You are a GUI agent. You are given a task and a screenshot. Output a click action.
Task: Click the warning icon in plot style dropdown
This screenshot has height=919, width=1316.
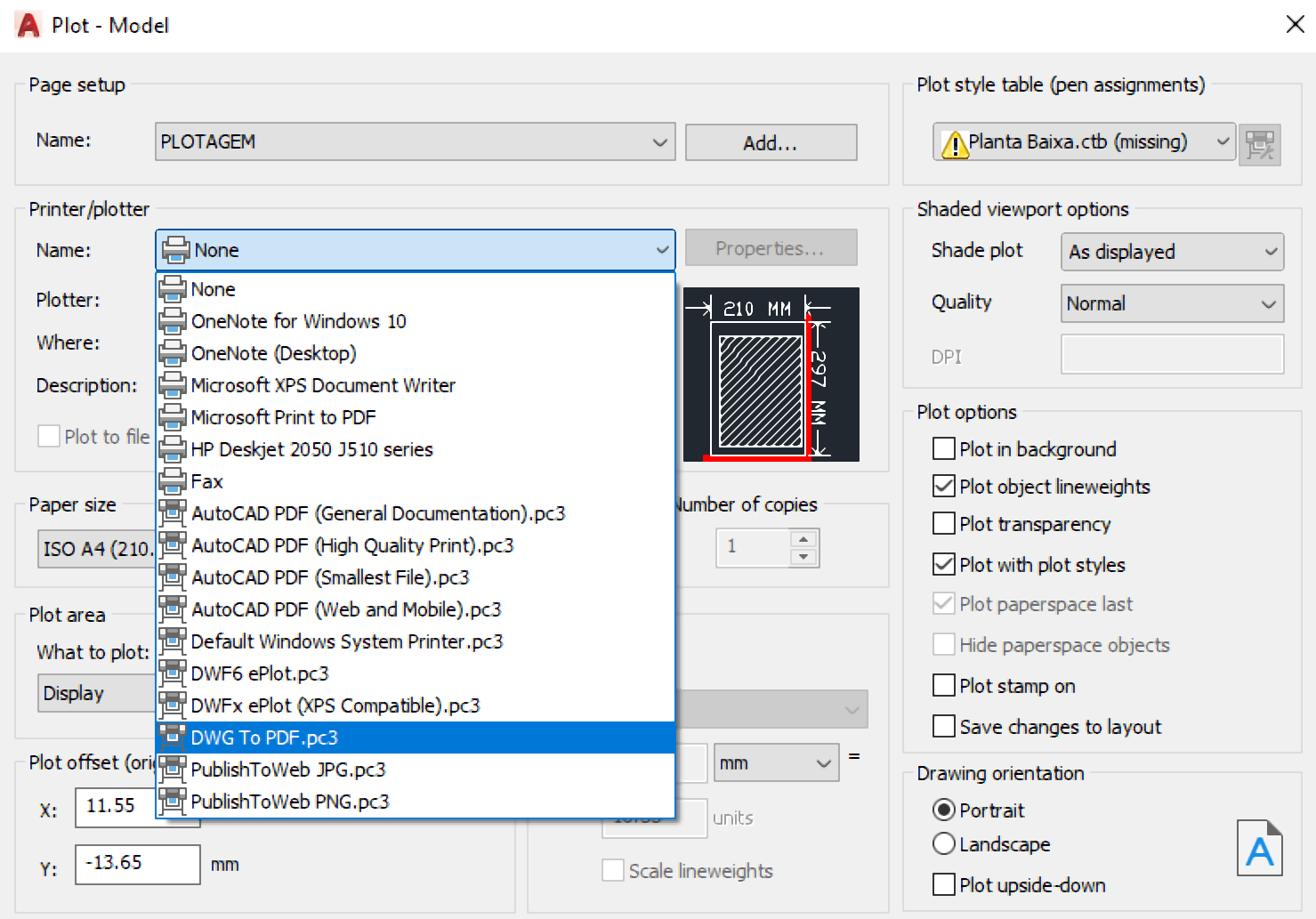click(955, 143)
